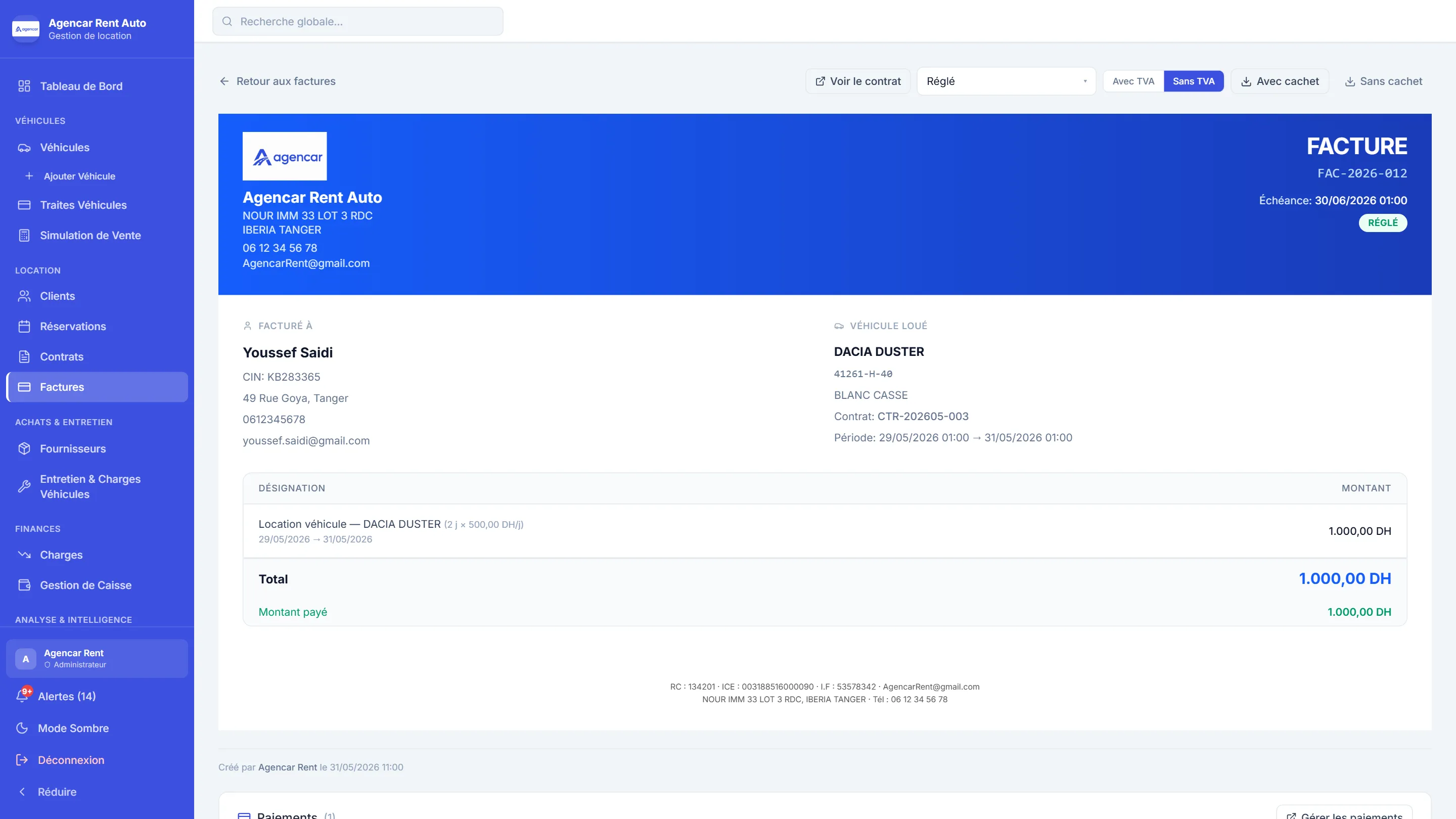Click the Recherche globale search field

358,21
